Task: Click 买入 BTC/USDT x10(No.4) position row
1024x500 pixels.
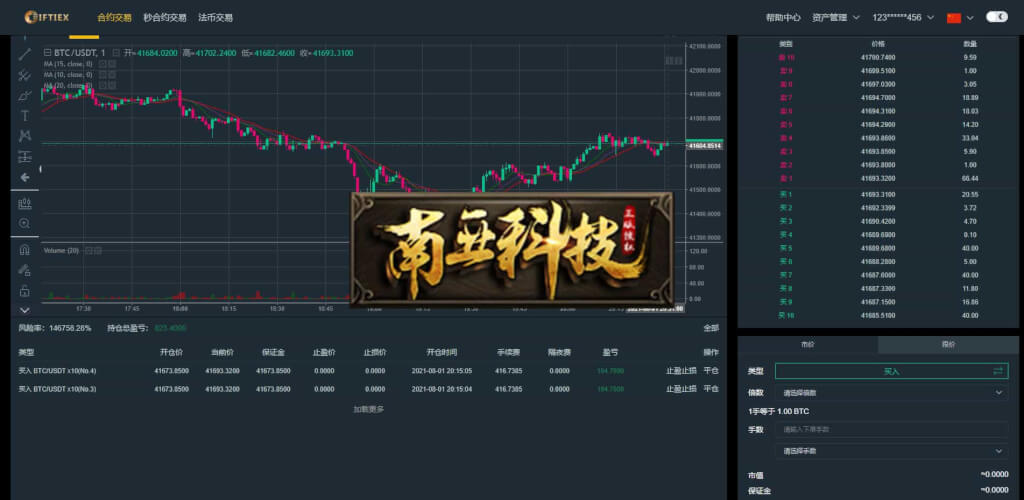Action: pyautogui.click(x=369, y=371)
